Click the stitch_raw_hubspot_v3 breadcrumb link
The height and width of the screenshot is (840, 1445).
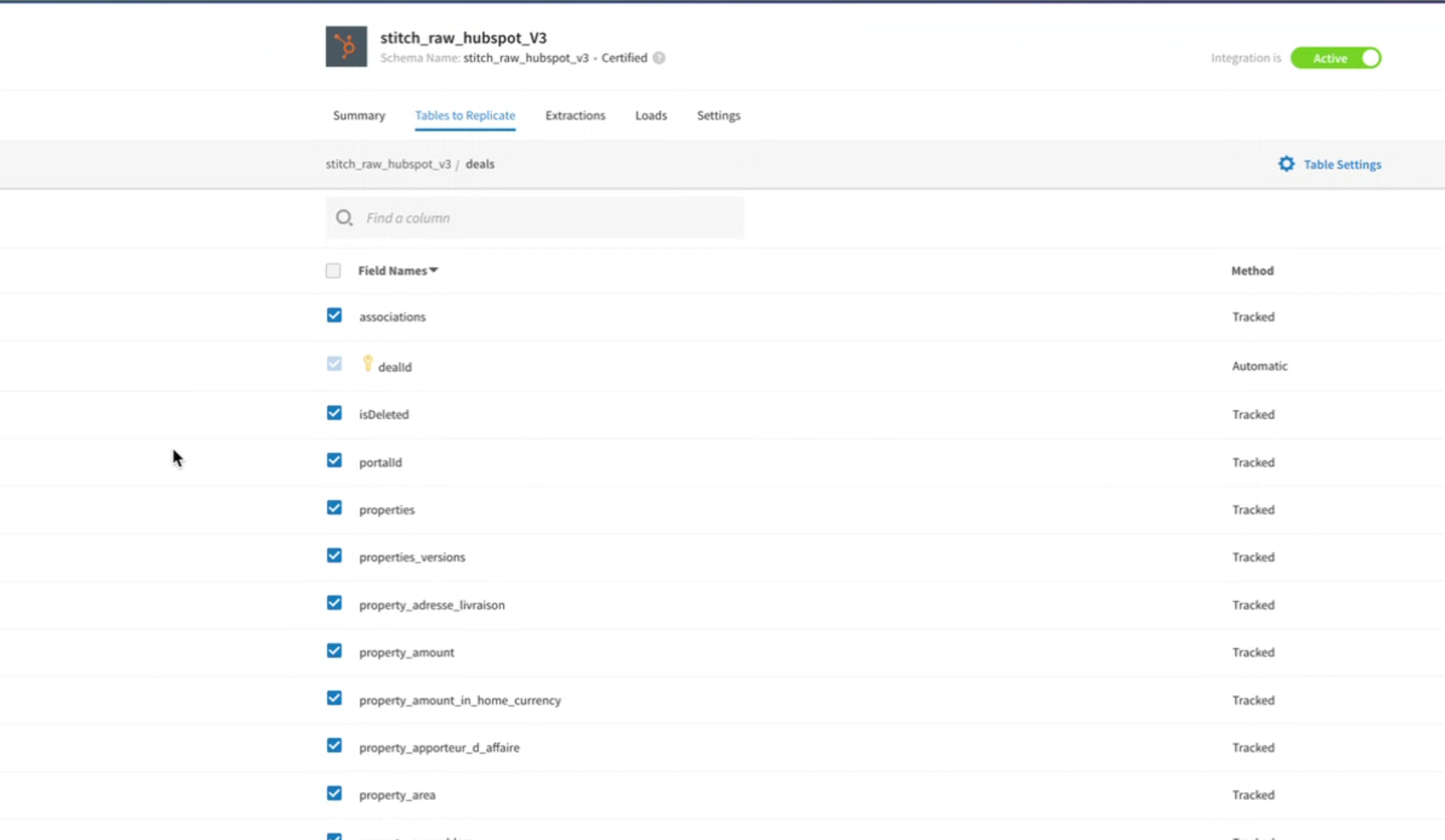388,164
